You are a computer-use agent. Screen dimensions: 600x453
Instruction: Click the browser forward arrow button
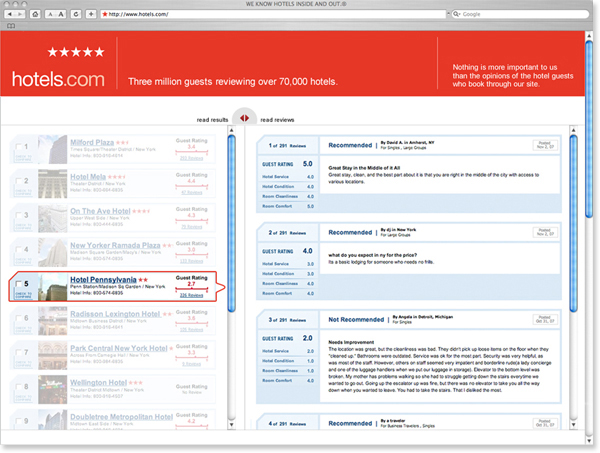21,14
